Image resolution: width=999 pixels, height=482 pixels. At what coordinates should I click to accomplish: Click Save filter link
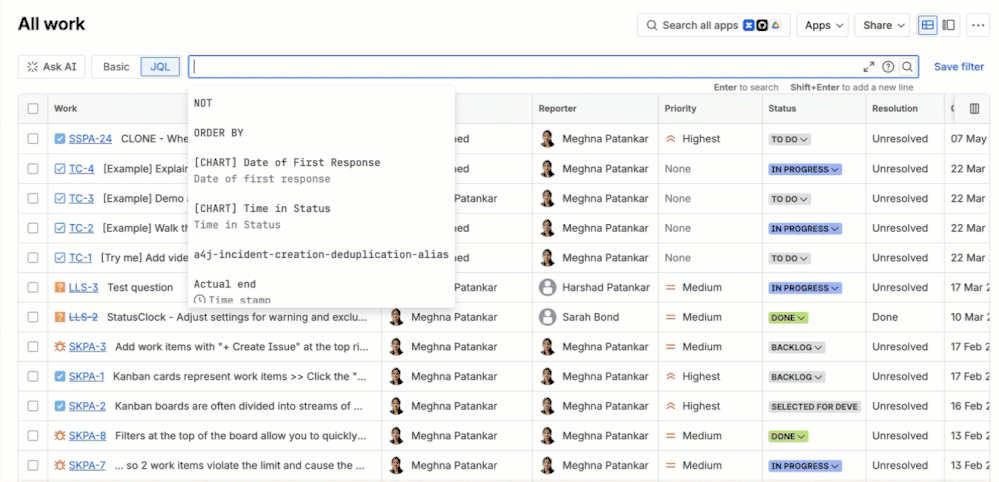point(959,67)
